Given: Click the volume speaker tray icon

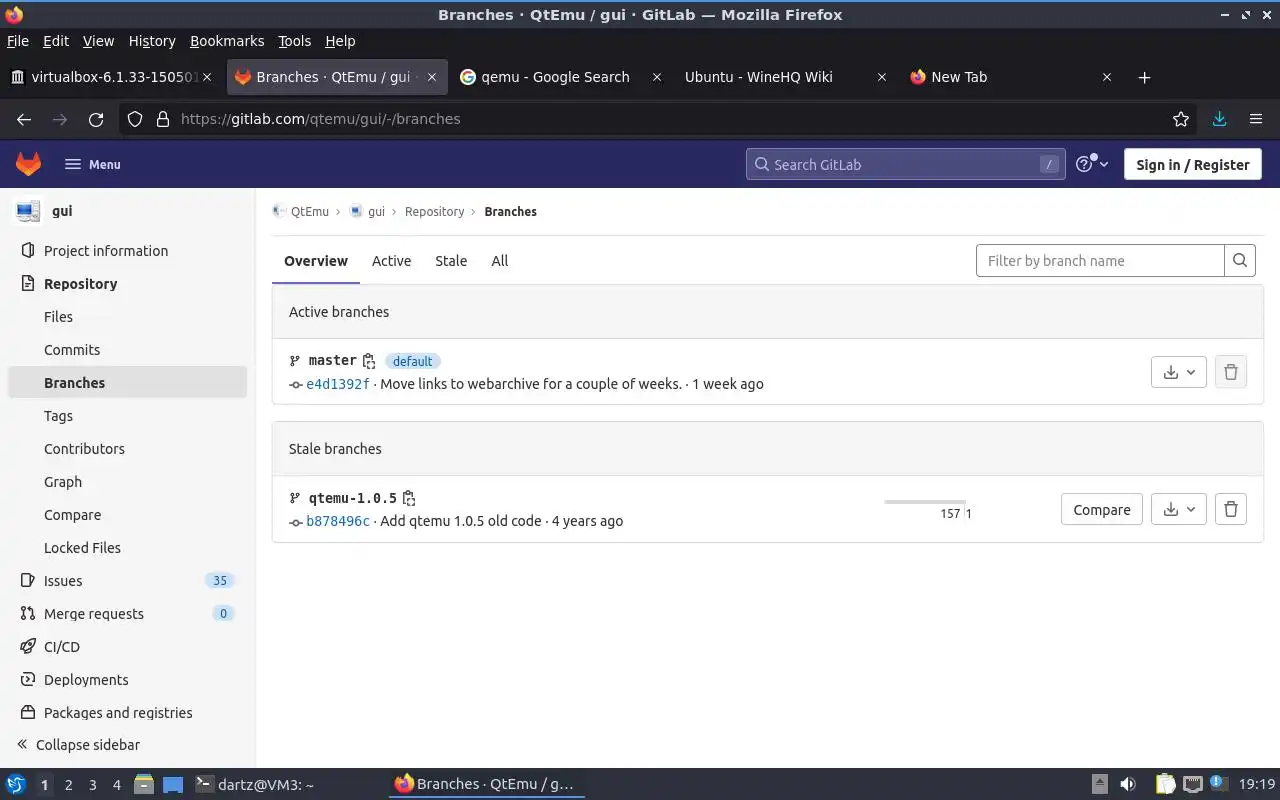Looking at the screenshot, I should tap(1128, 785).
